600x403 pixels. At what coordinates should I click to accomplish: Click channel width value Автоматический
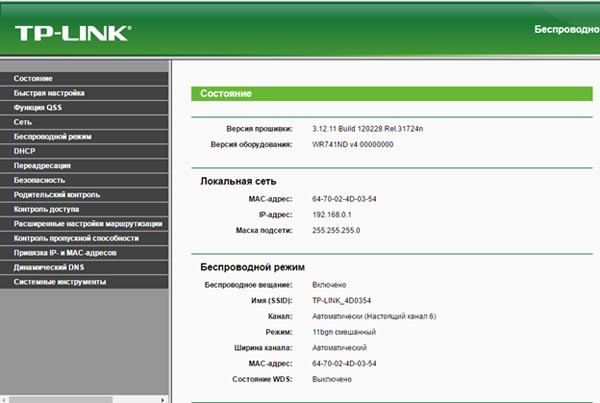point(339,348)
